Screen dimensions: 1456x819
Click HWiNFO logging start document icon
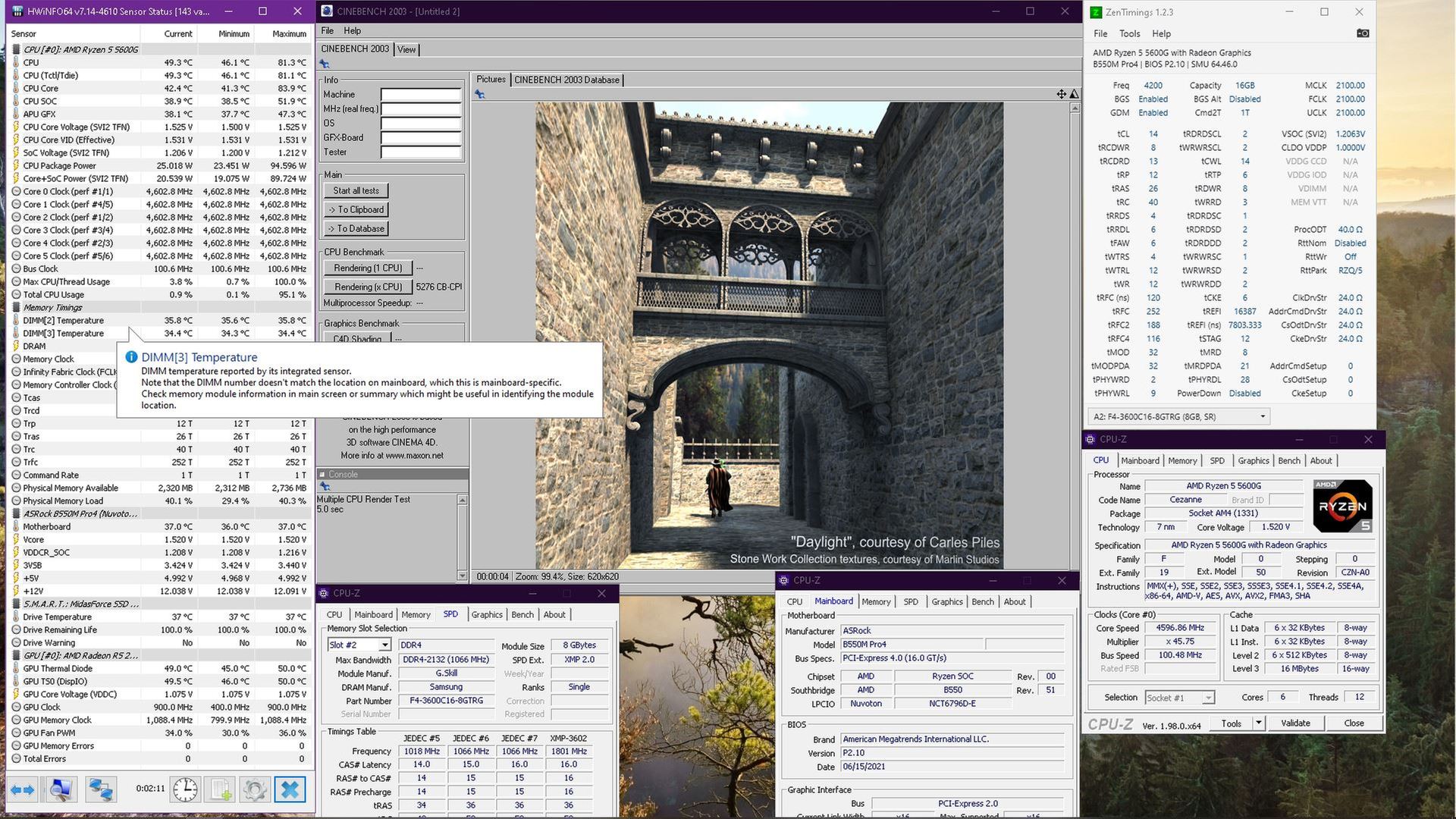tap(220, 789)
